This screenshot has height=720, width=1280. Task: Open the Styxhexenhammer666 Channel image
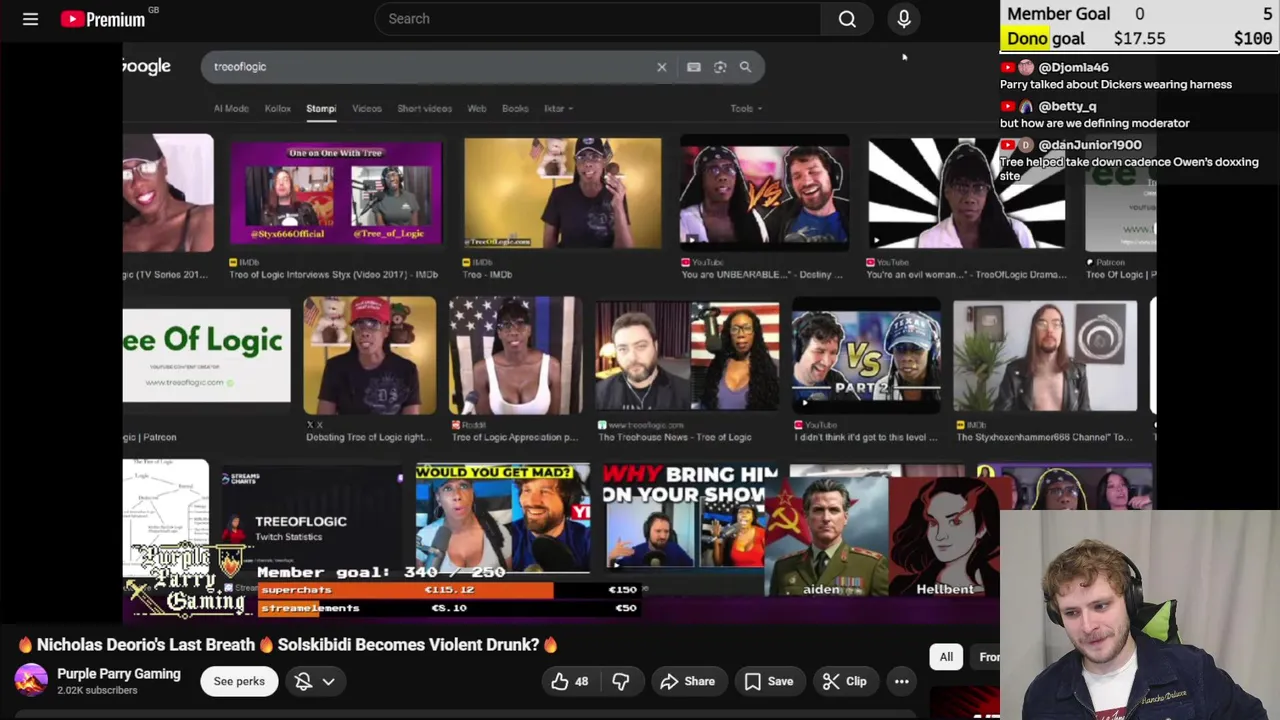click(1045, 356)
